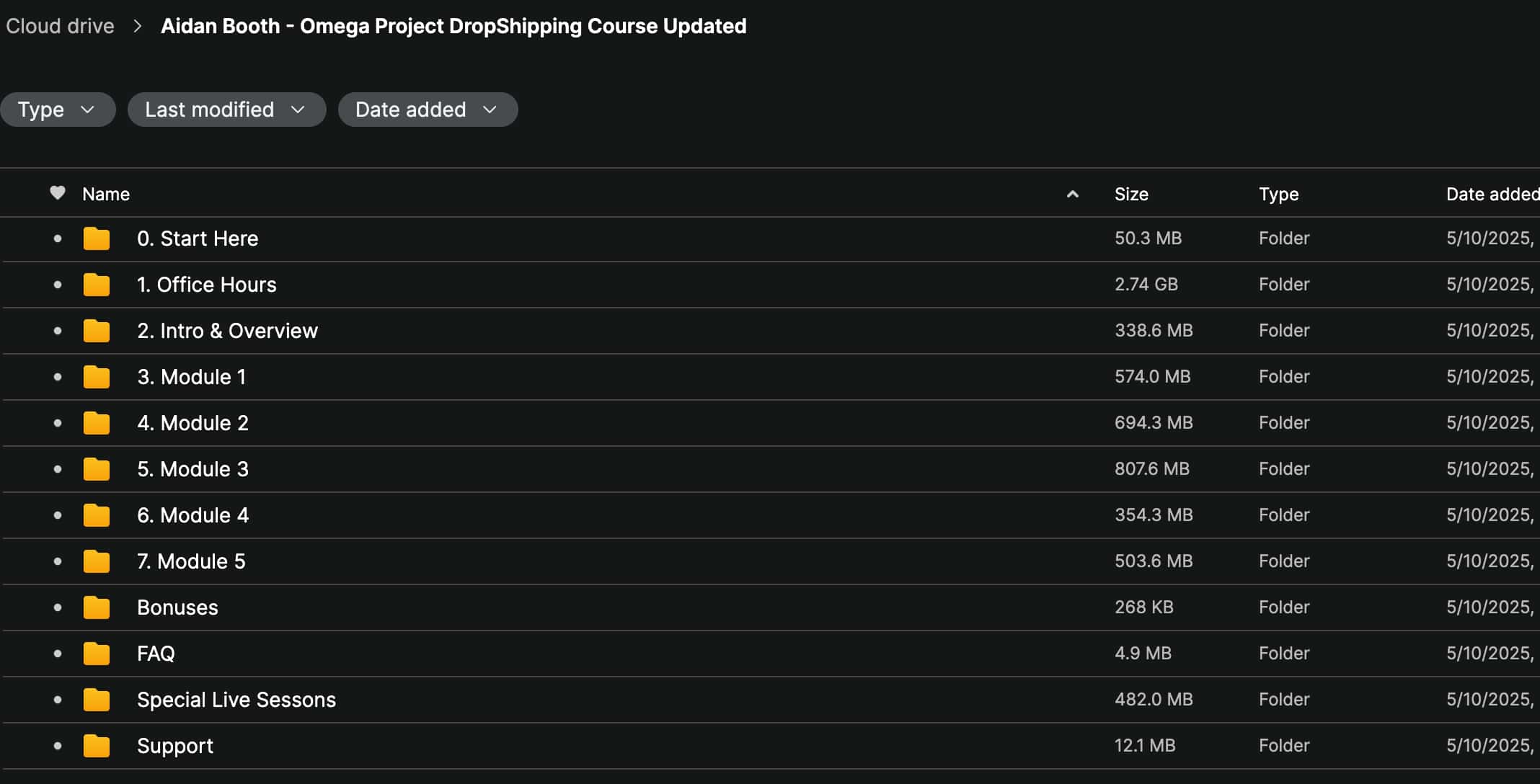
Task: Click the Support folder icon
Action: pyautogui.click(x=97, y=746)
